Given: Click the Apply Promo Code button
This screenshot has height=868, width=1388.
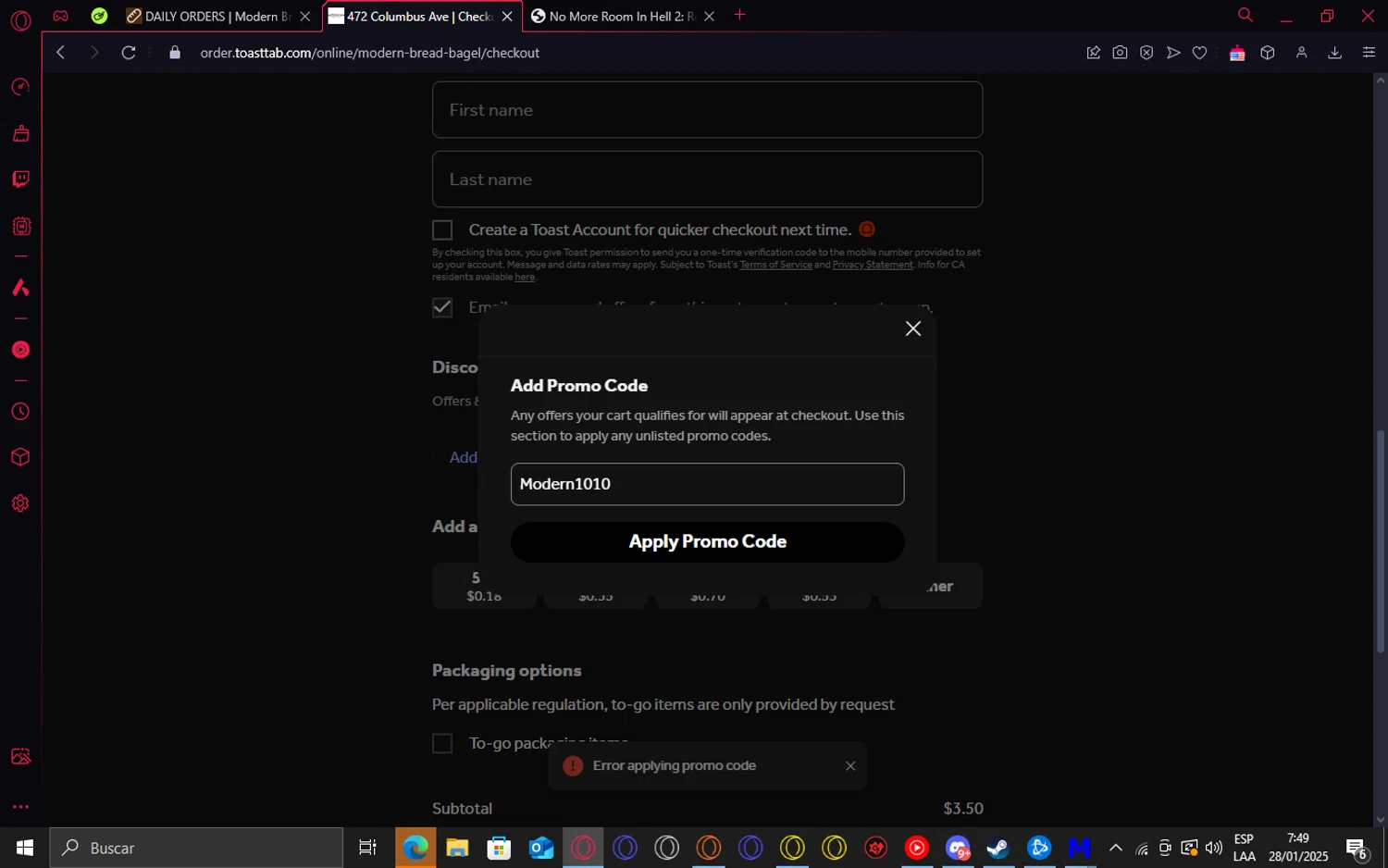Looking at the screenshot, I should [707, 542].
